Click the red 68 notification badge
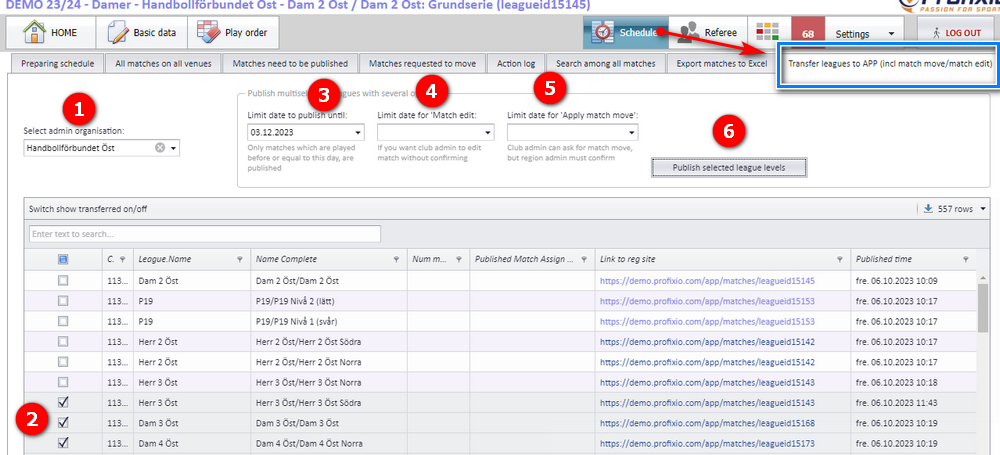 tap(807, 34)
